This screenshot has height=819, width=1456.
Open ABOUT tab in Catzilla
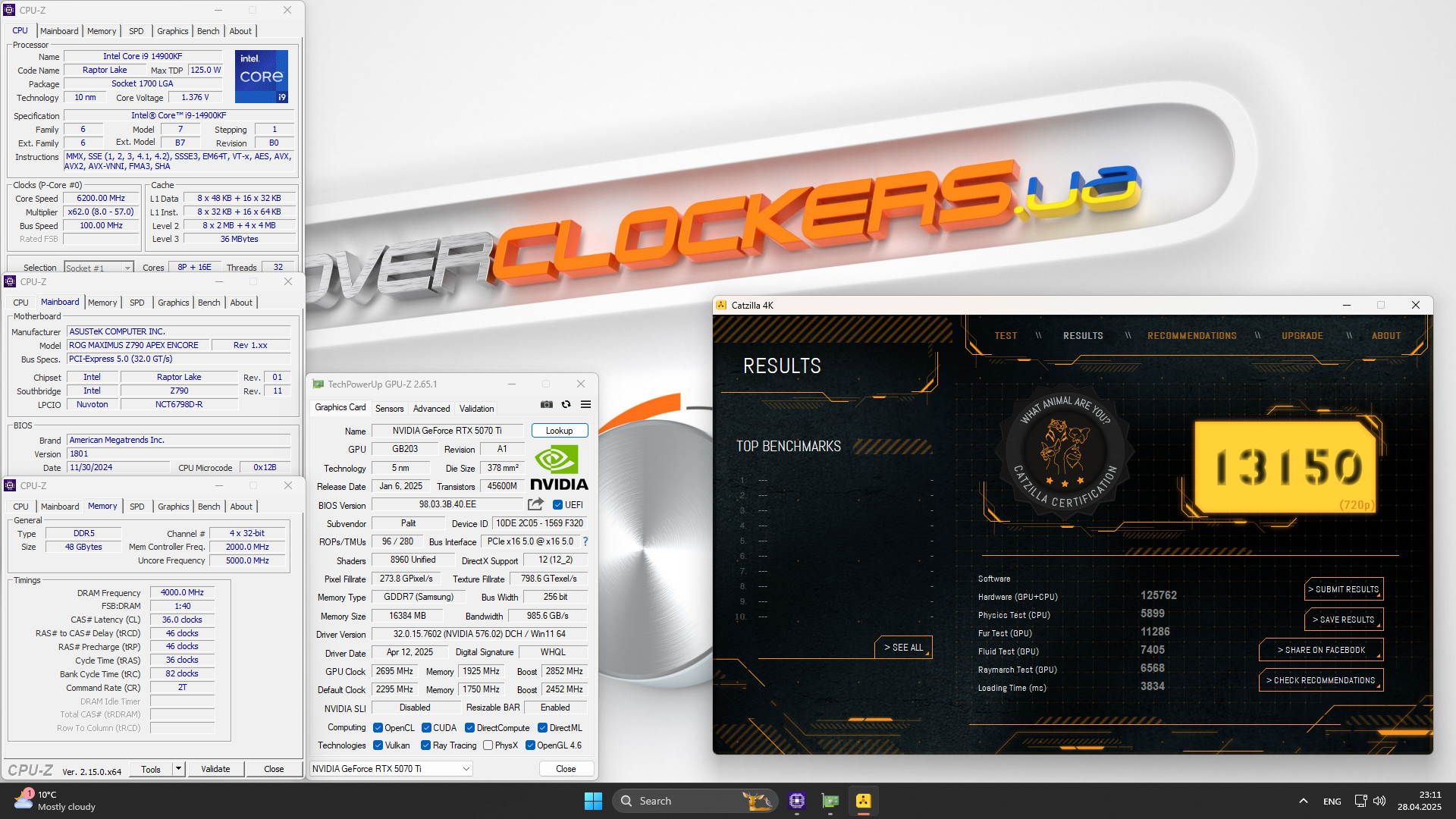tap(1386, 336)
